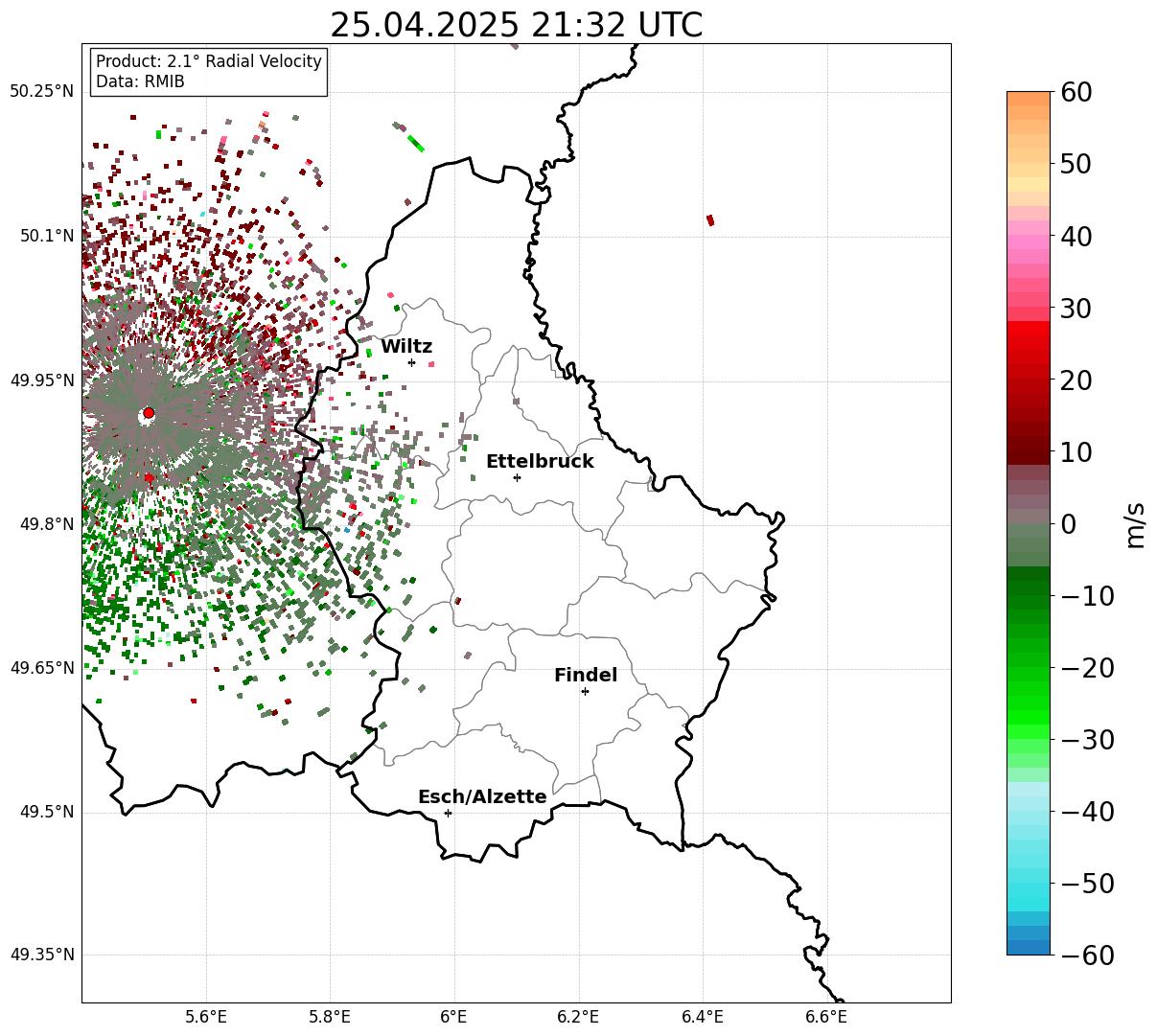Click the 49.35°N latitude label
The image size is (1157, 1036).
(41, 955)
